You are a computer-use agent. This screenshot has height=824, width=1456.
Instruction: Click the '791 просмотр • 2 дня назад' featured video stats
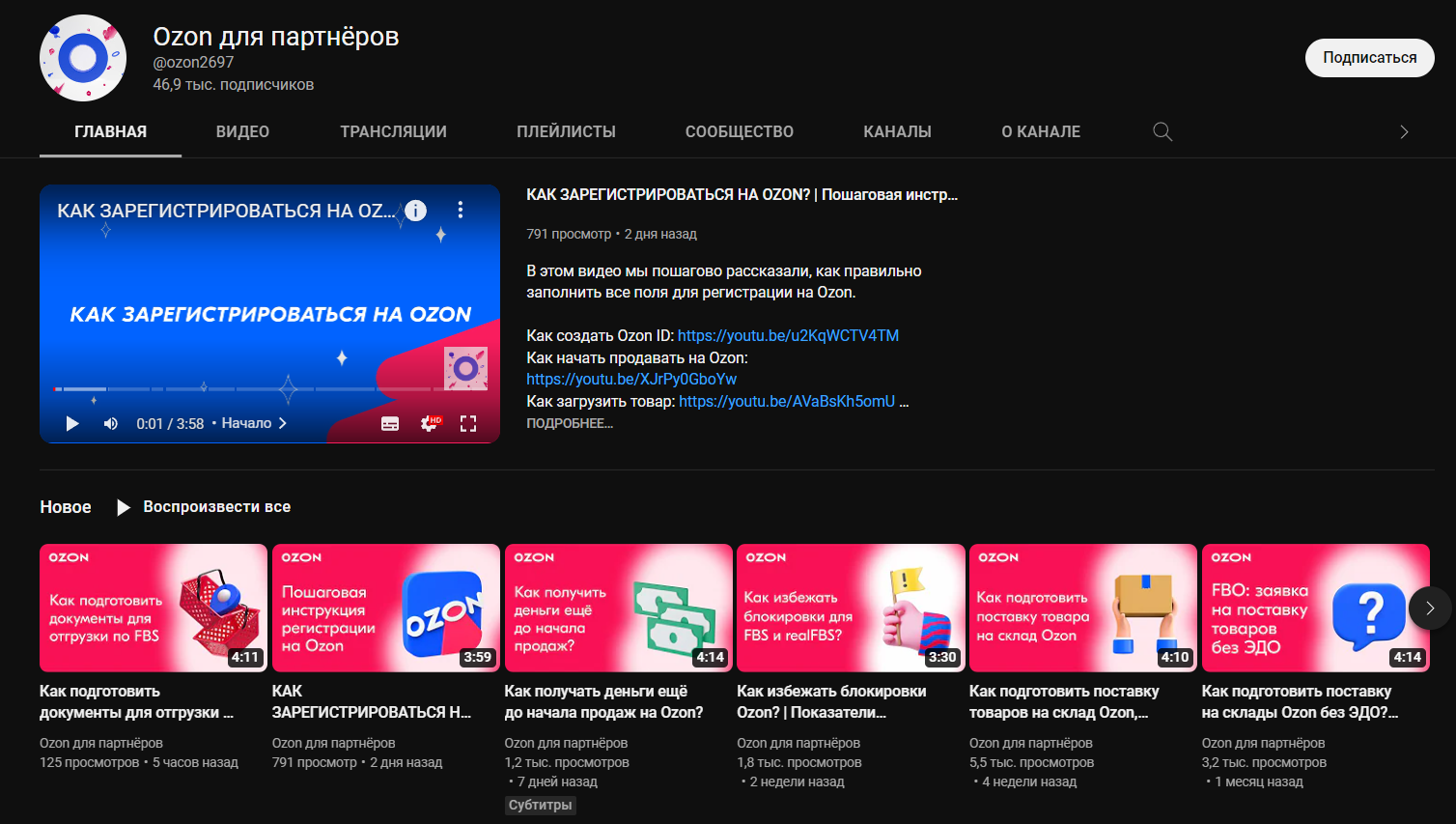[611, 234]
